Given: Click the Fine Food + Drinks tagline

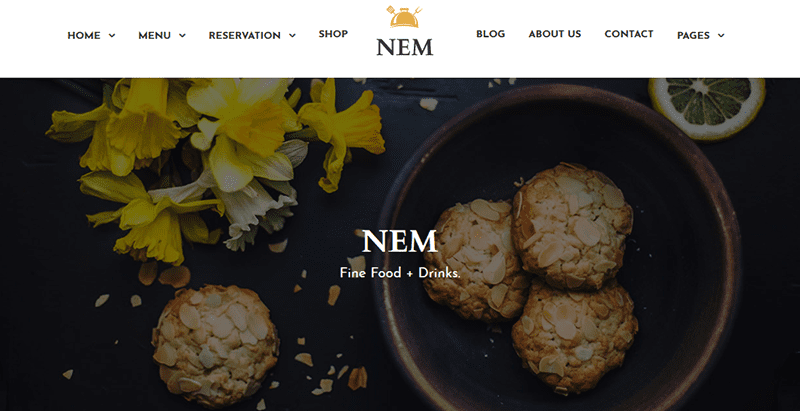Looking at the screenshot, I should click(400, 273).
